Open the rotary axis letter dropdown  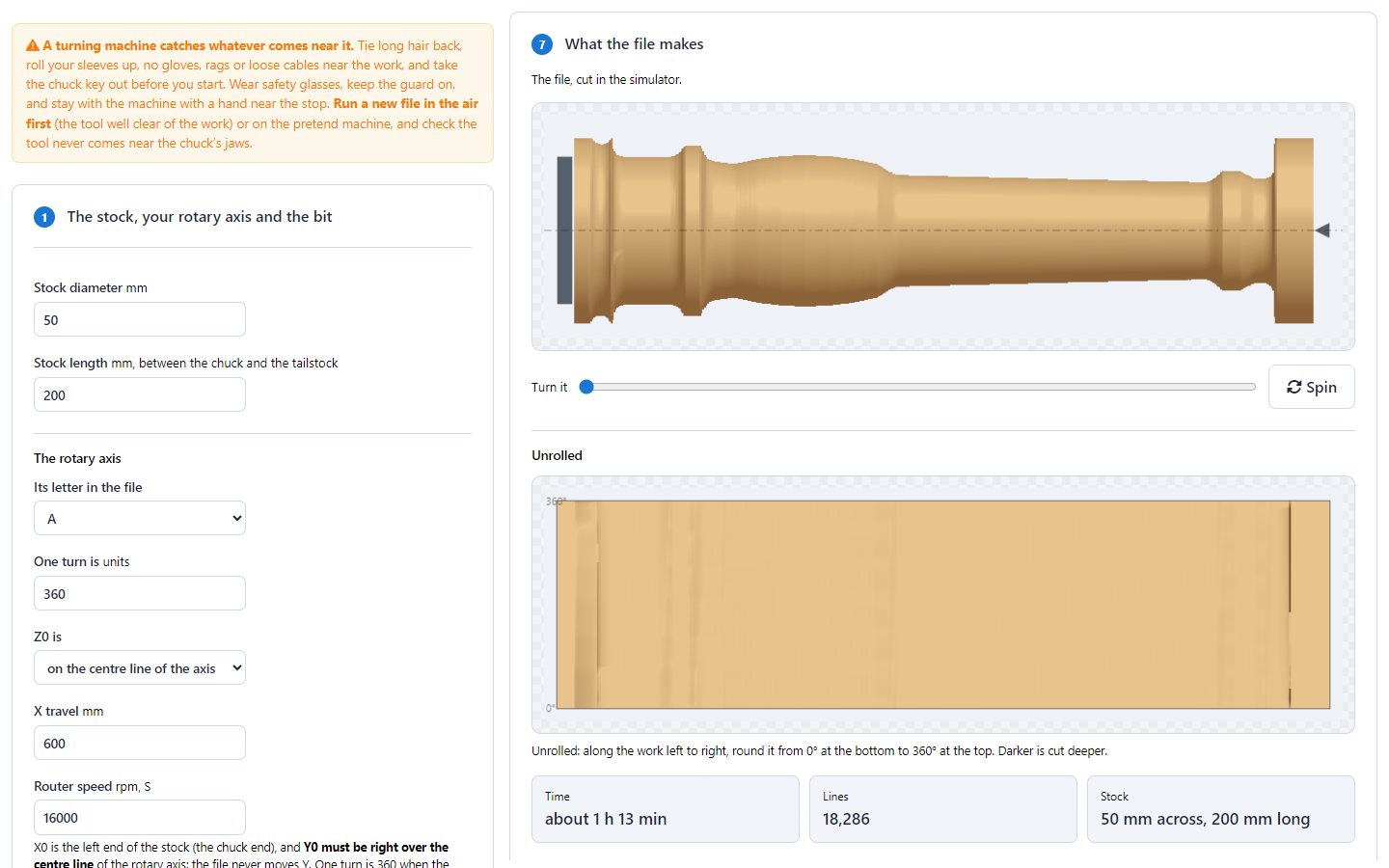[140, 518]
